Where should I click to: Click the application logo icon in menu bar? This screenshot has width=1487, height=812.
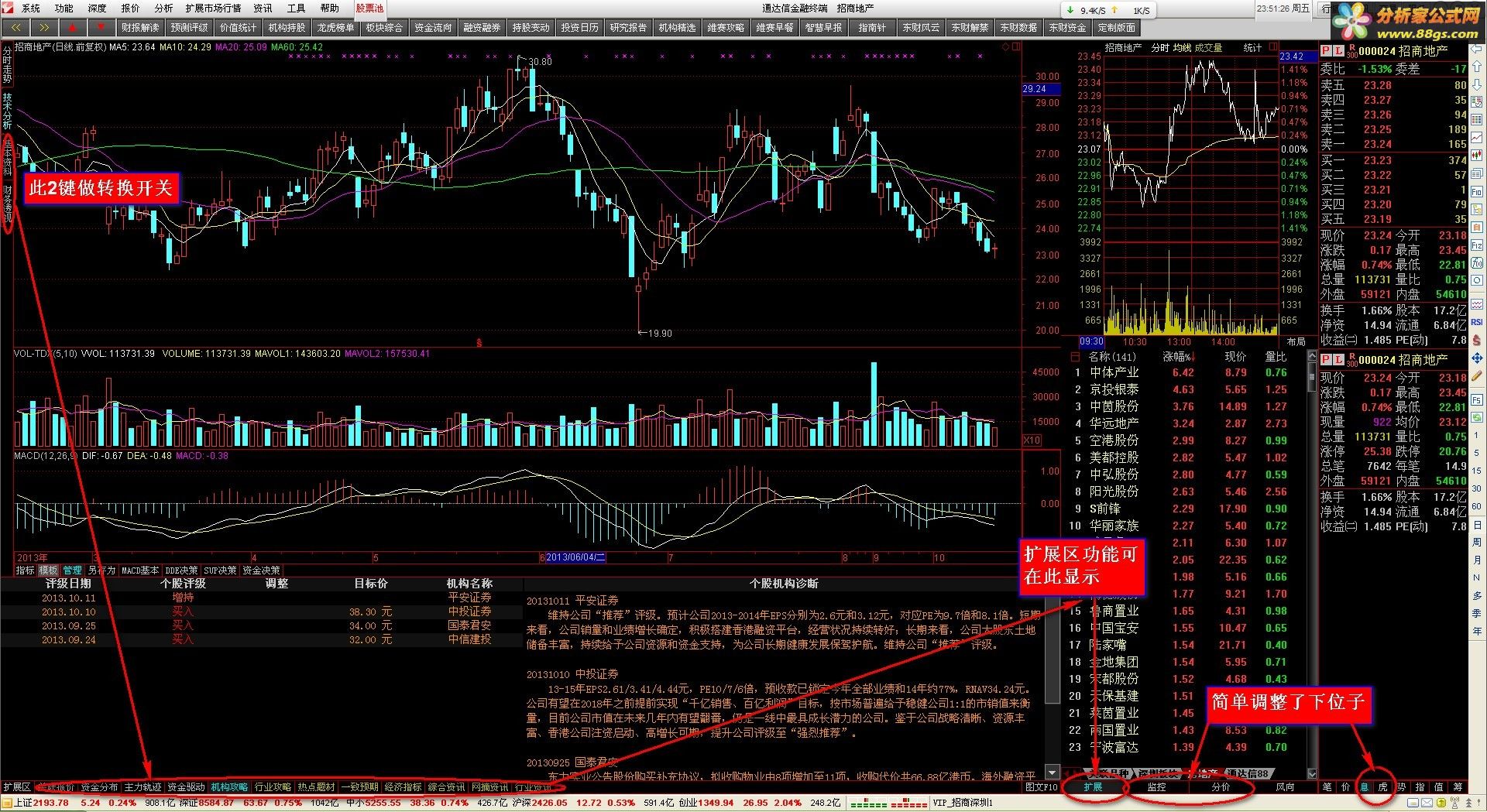click(x=9, y=8)
